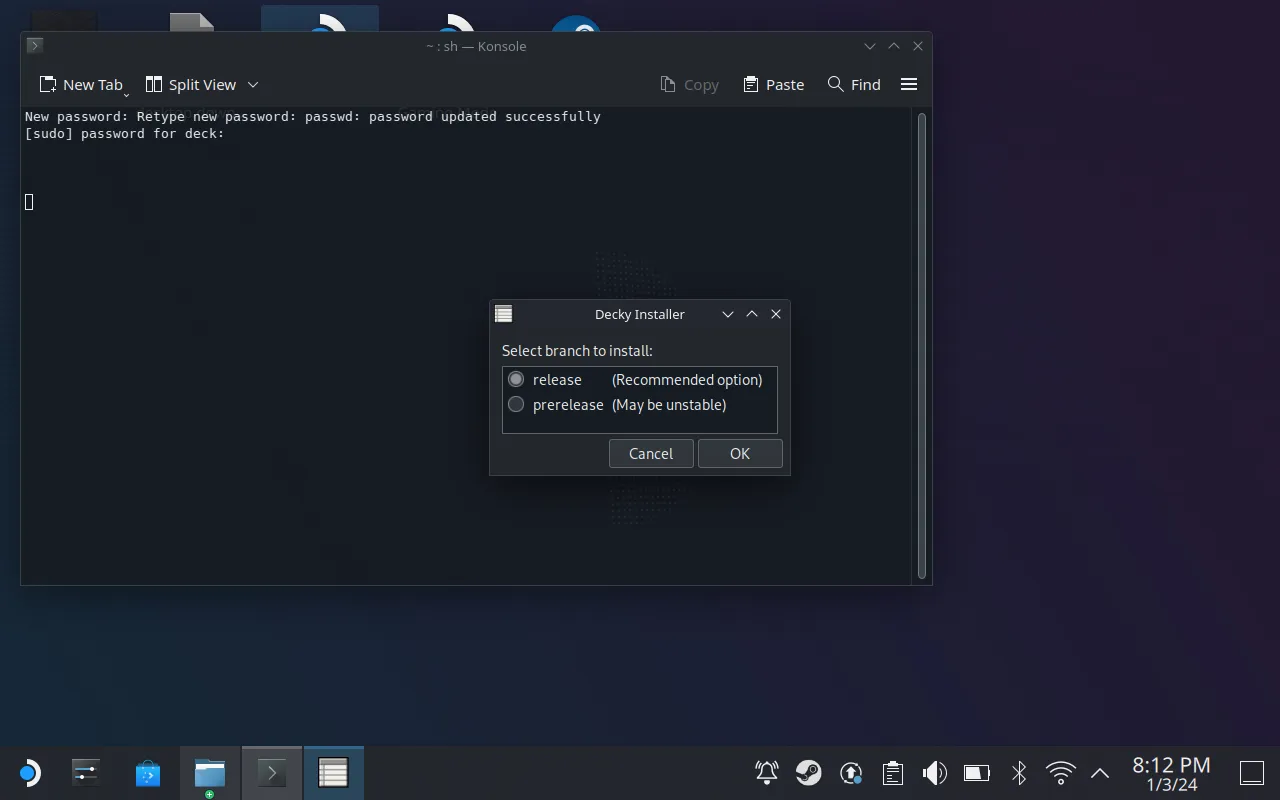Viewport: 1280px width, 800px height.
Task: Click the Split View button
Action: click(191, 85)
